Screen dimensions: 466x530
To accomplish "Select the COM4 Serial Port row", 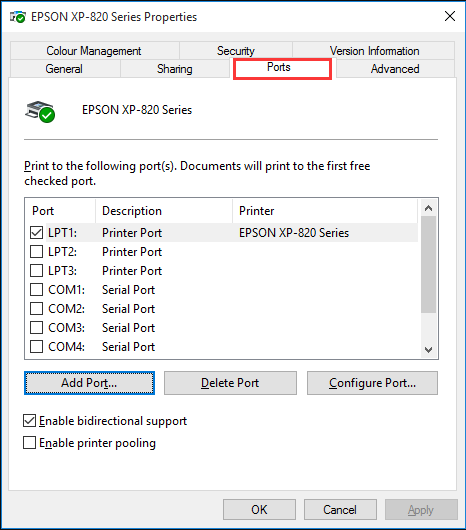I will pyautogui.click(x=221, y=347).
